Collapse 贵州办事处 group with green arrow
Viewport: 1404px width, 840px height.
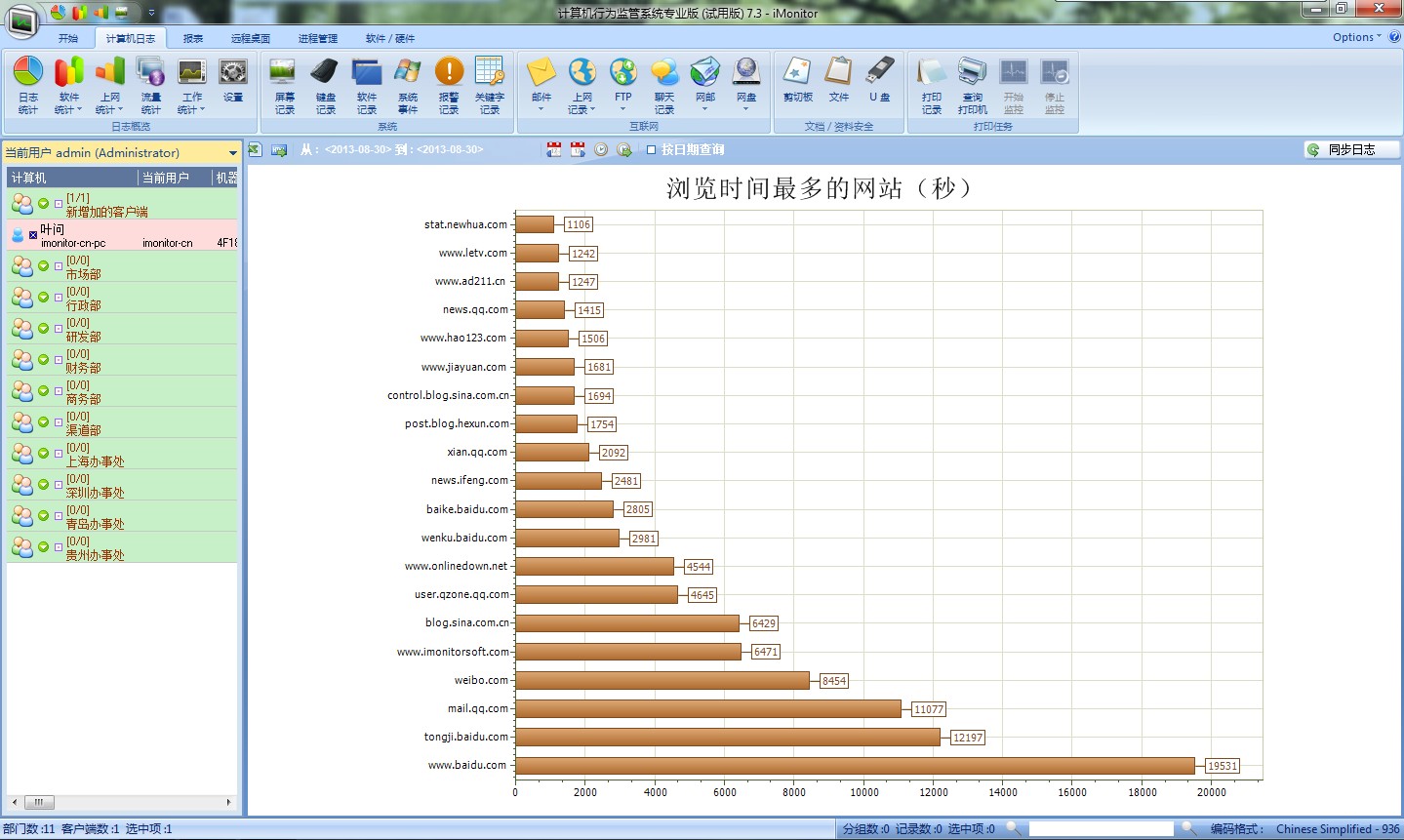point(43,547)
